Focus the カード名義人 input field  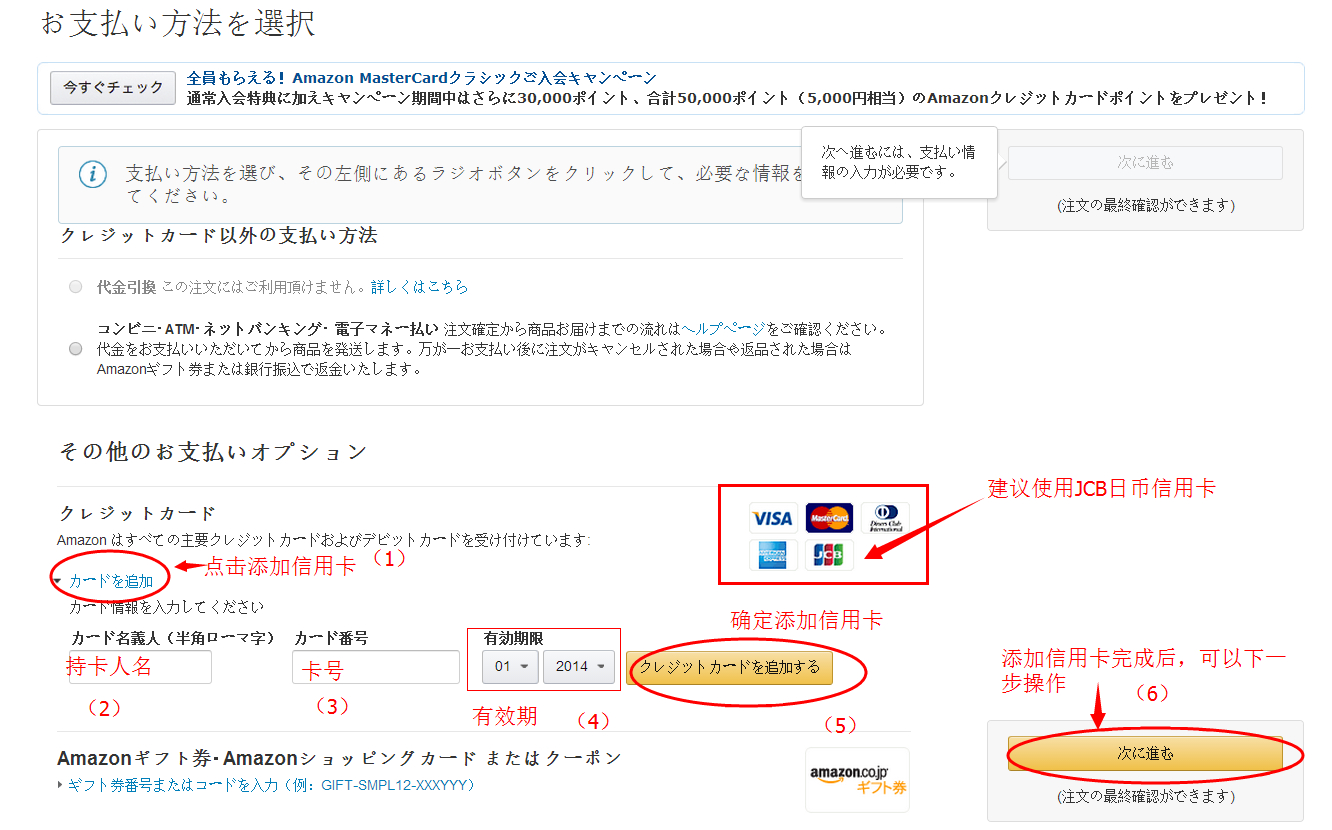tap(139, 667)
